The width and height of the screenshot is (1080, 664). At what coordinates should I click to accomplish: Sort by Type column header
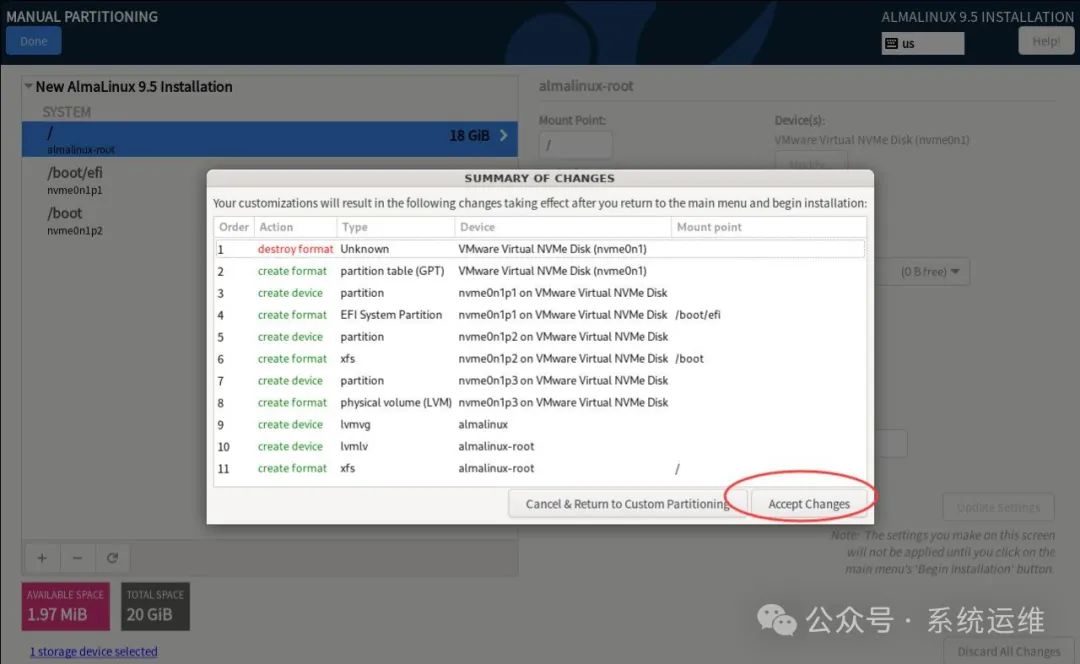396,227
